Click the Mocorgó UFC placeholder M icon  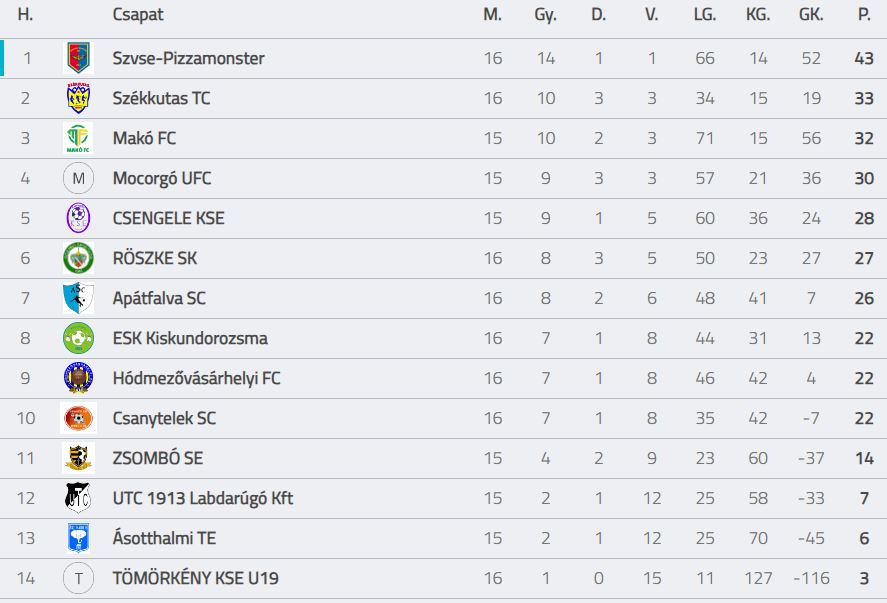(x=78, y=178)
